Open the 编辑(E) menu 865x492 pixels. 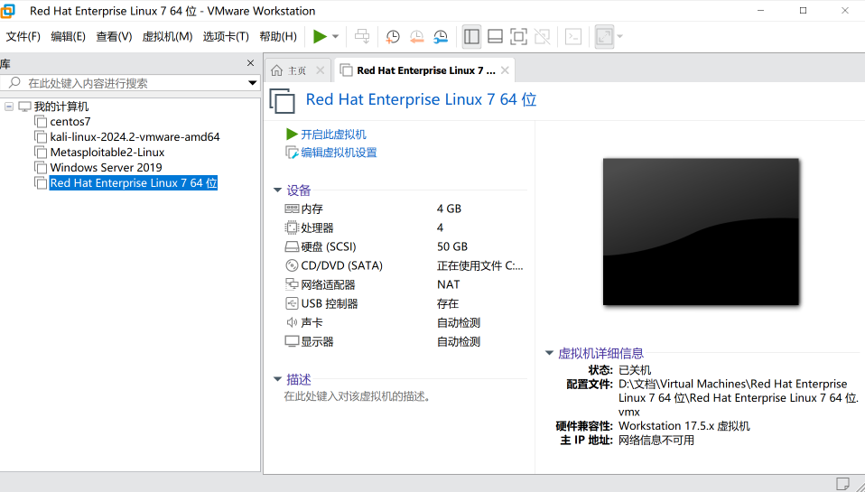(68, 36)
